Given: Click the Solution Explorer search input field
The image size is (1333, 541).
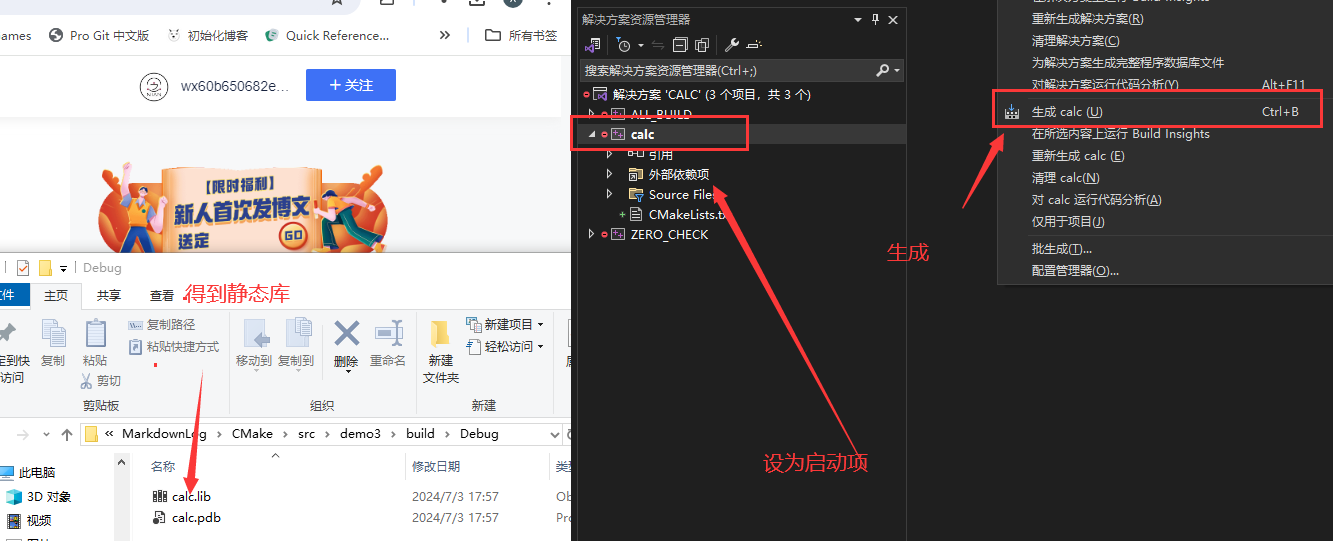Looking at the screenshot, I should pyautogui.click(x=725, y=71).
